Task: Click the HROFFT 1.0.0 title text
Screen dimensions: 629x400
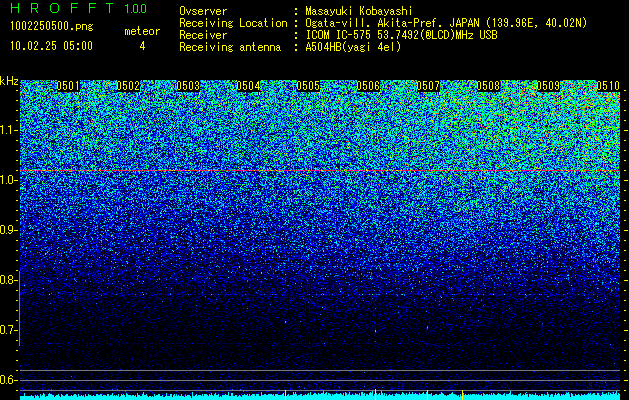Action: click(x=79, y=8)
